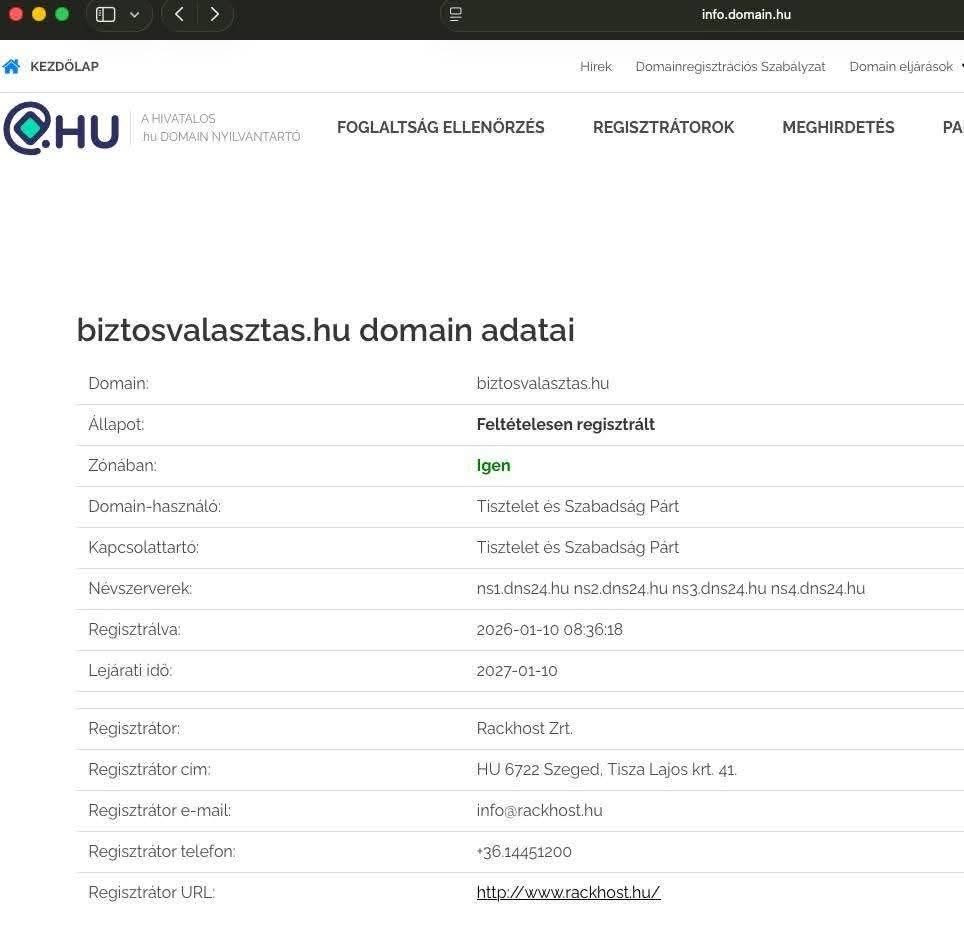Open the KEZDŐLAP home link
The width and height of the screenshot is (964, 940).
64,66
